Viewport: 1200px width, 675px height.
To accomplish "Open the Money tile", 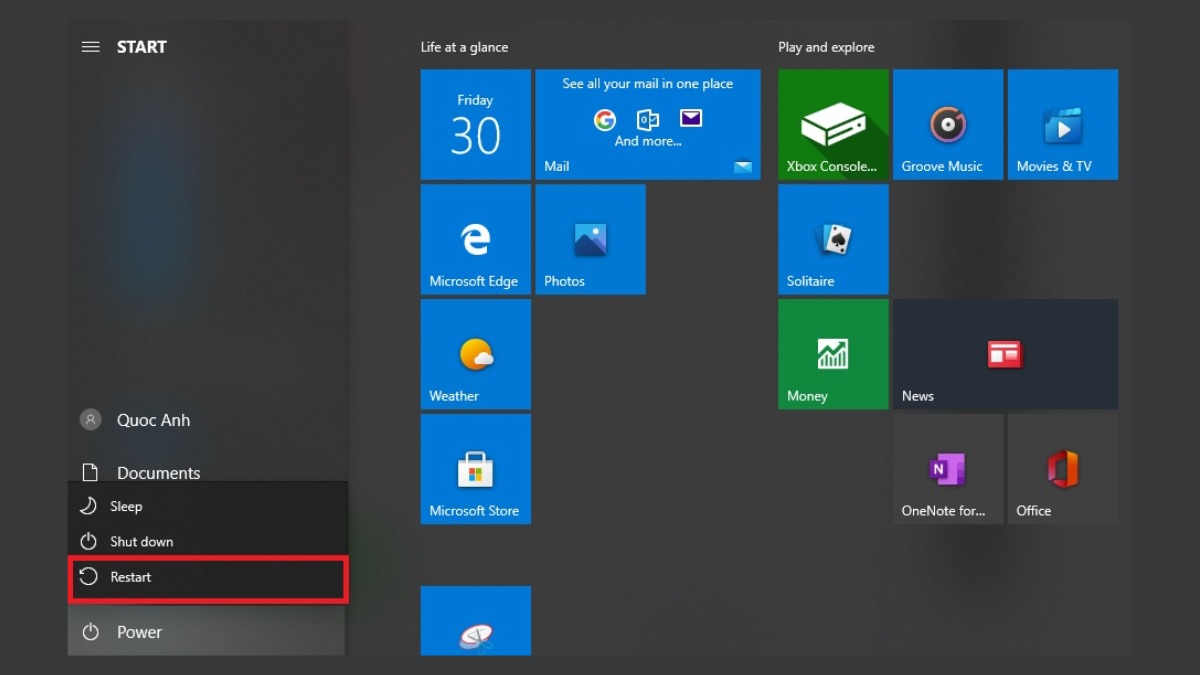I will coord(833,354).
